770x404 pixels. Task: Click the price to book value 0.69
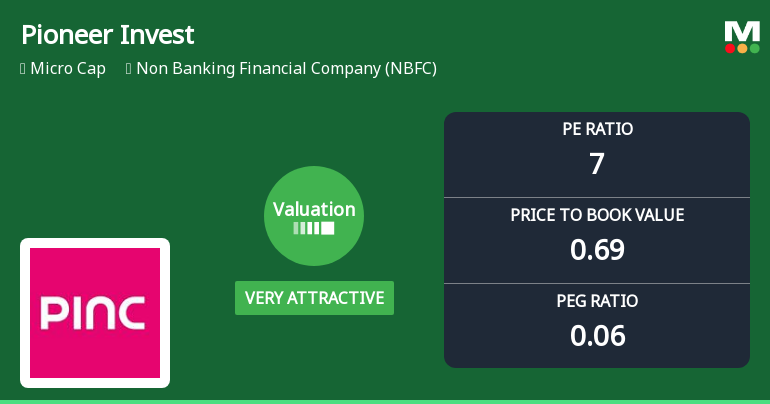click(x=597, y=249)
